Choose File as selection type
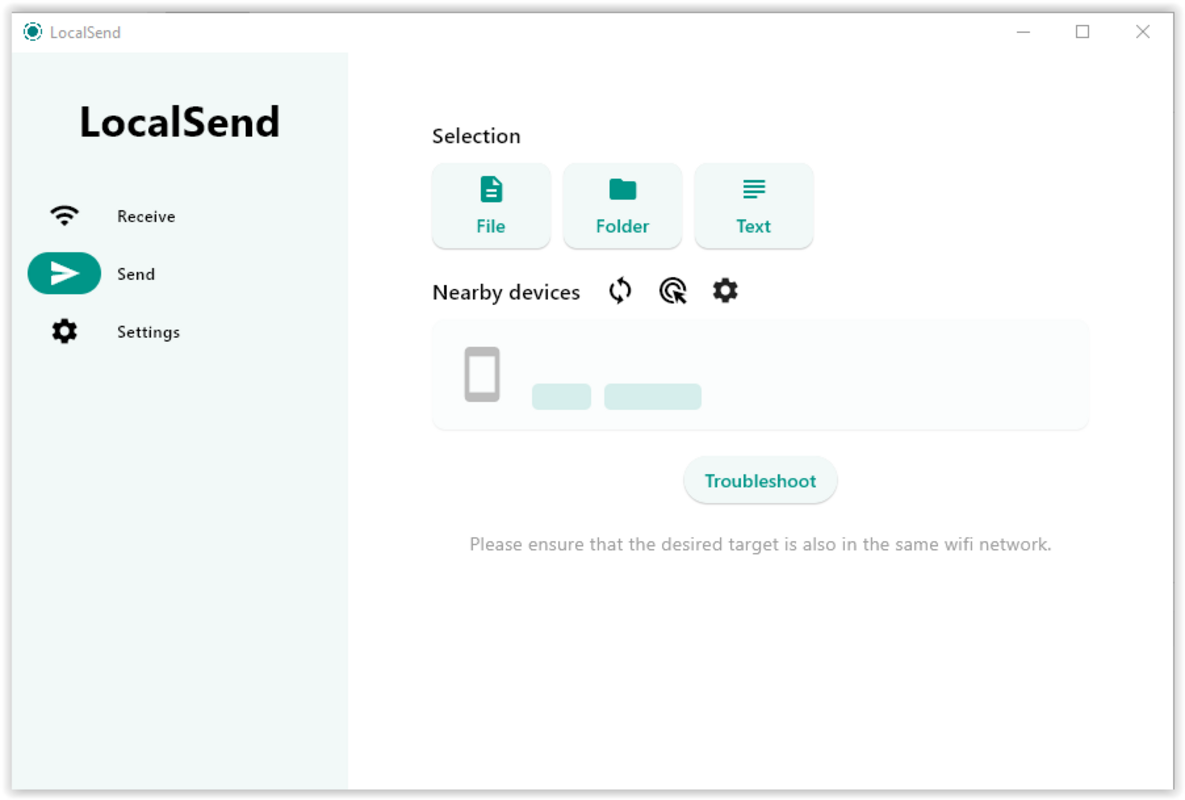This screenshot has width=1185, height=800. tap(490, 205)
